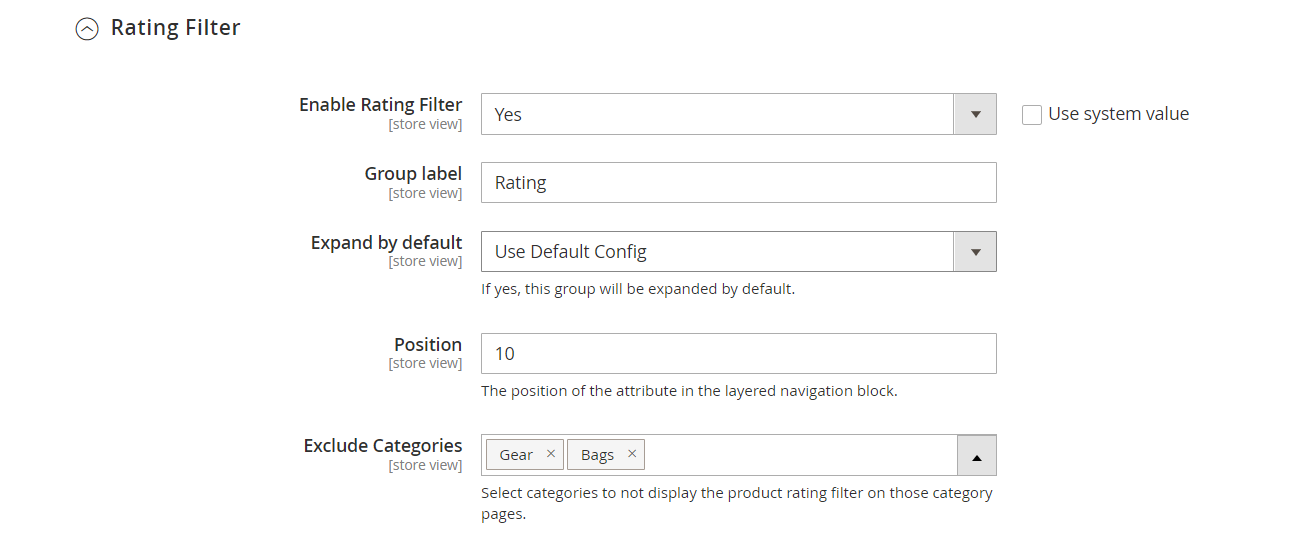The width and height of the screenshot is (1306, 551).
Task: Click the 'Expand by default' field label
Action: [386, 243]
